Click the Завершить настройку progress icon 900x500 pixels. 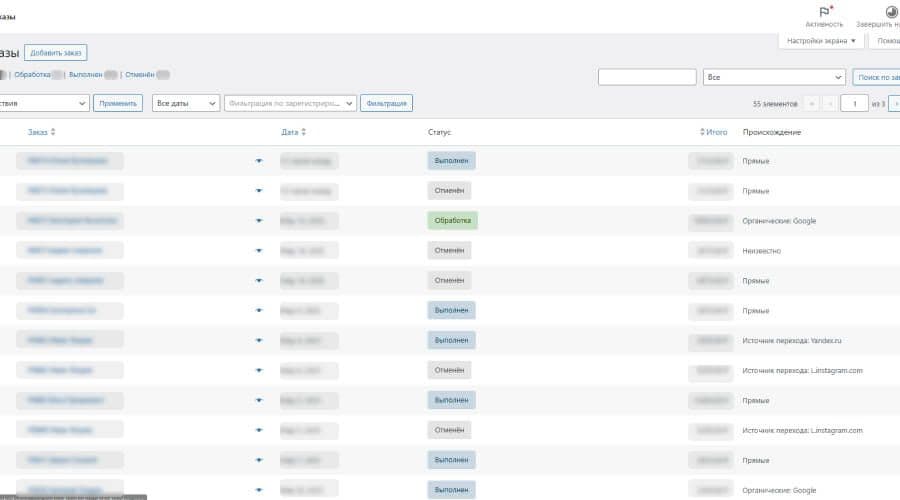[x=891, y=13]
